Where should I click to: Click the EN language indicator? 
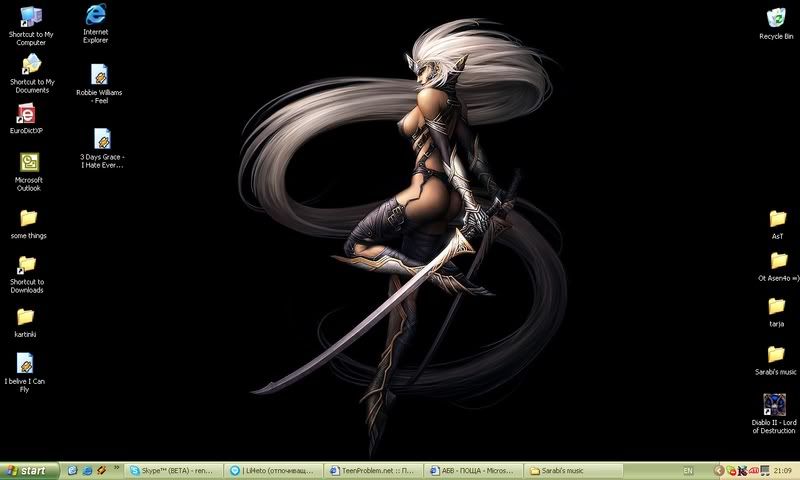(x=688, y=470)
